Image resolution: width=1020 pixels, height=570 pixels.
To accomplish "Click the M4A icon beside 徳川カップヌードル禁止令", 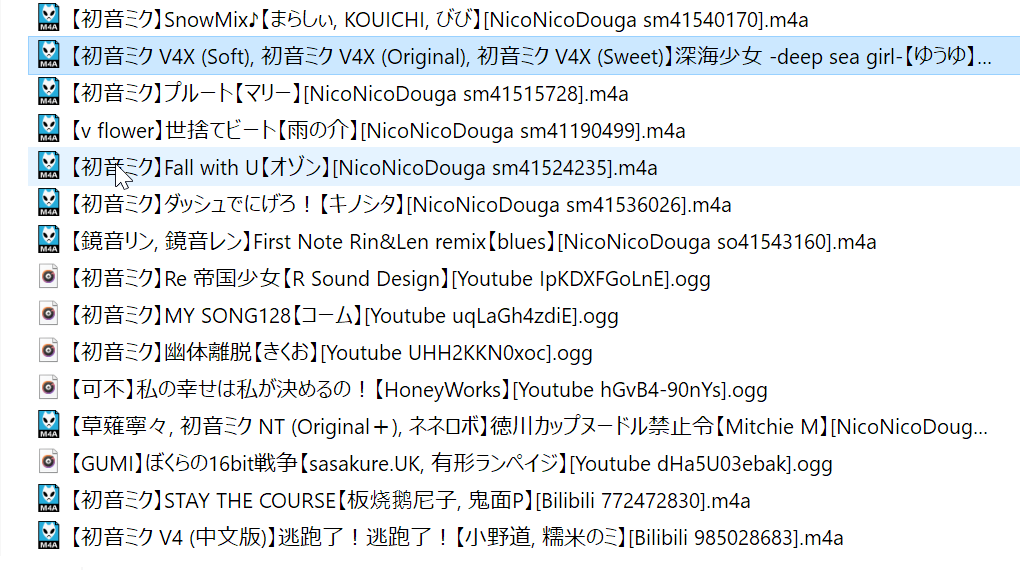I will pos(49,425).
